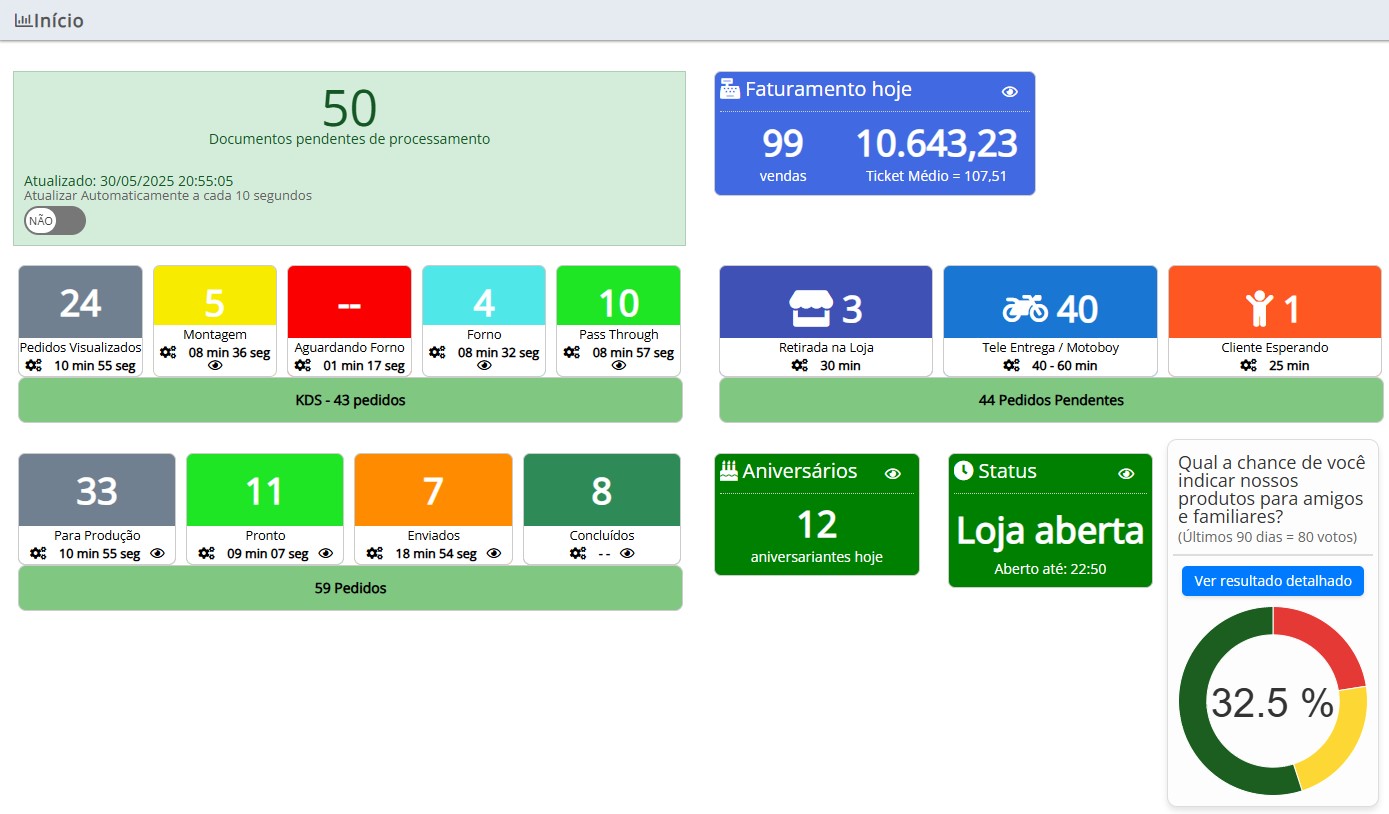Toggle eye icon in Faturamento hoje card

[x=1010, y=91]
